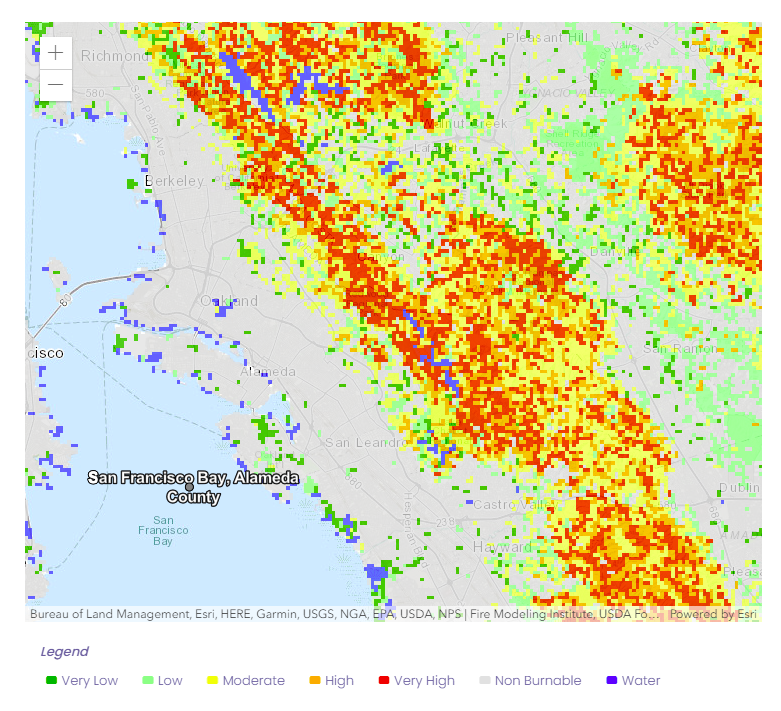Zoom out of the map with the minus button
Screen dimensions: 781x711
56,85
